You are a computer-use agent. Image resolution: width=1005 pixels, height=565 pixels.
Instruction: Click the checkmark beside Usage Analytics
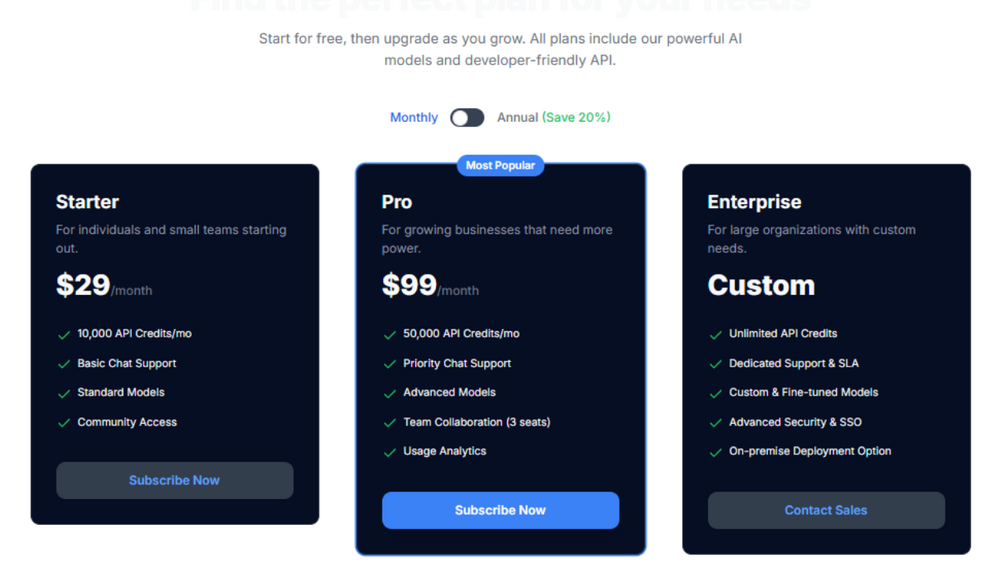point(390,453)
